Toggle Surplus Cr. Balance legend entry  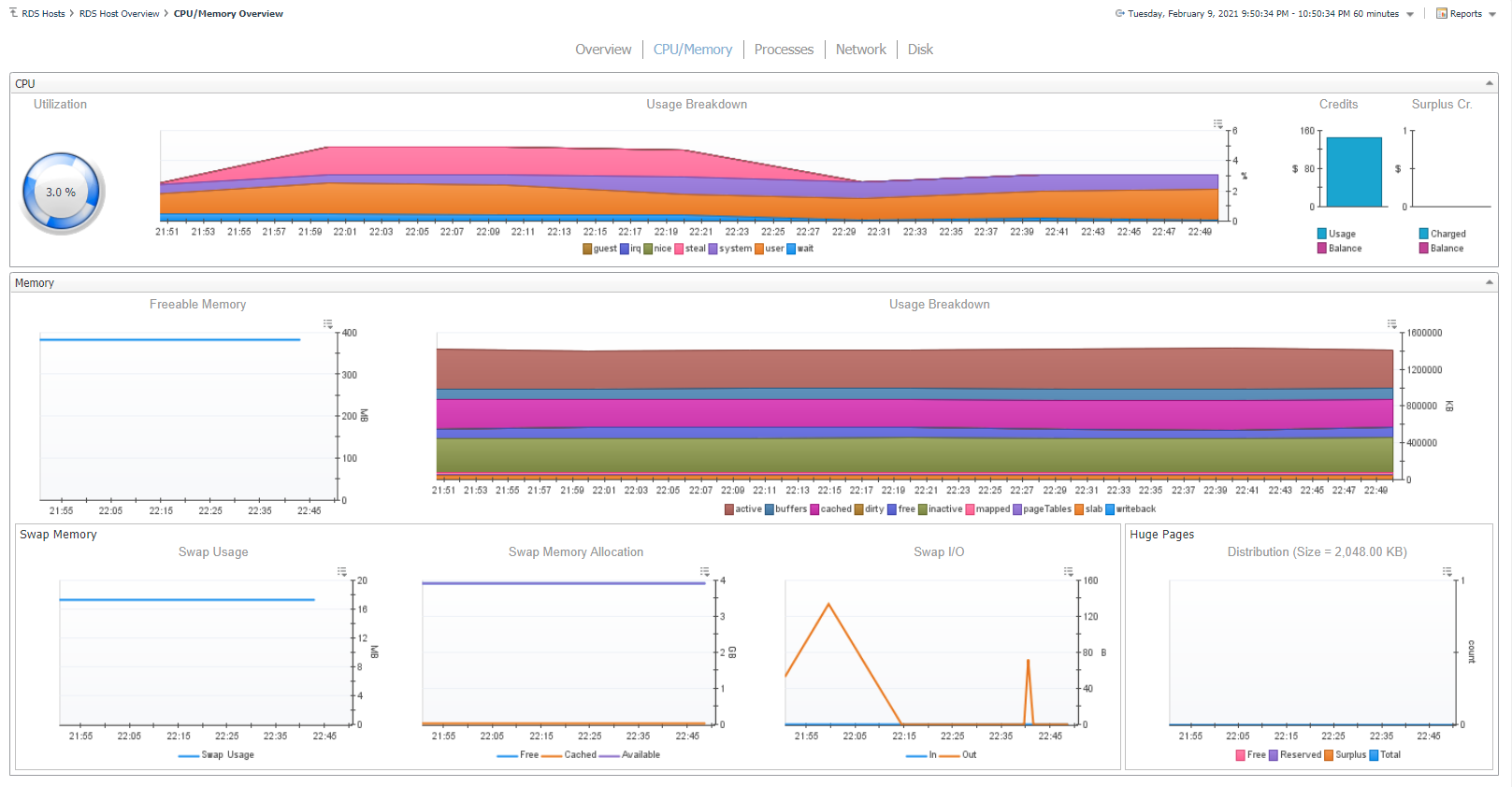[1441, 249]
